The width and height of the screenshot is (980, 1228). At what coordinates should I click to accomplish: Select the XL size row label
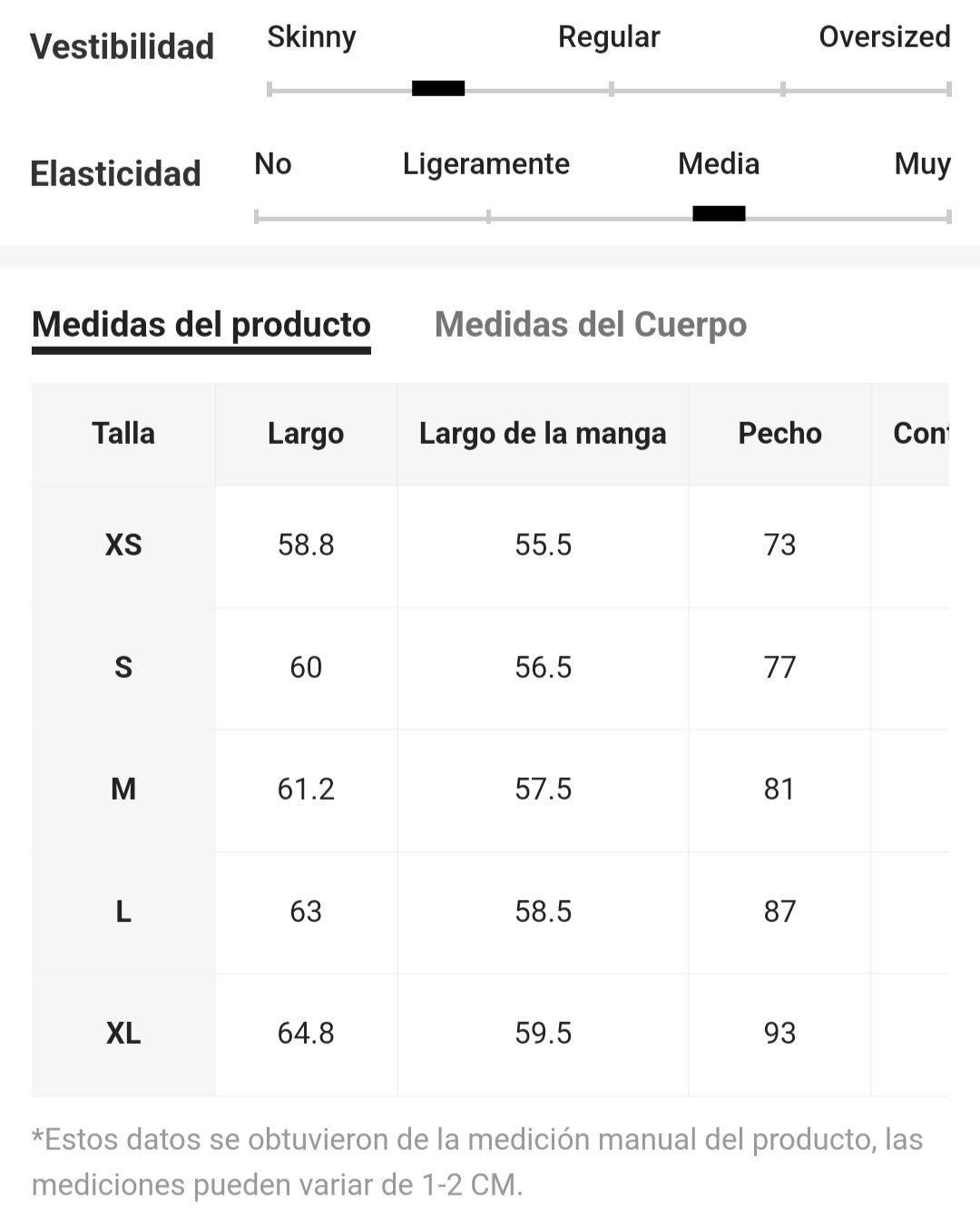tap(123, 1033)
